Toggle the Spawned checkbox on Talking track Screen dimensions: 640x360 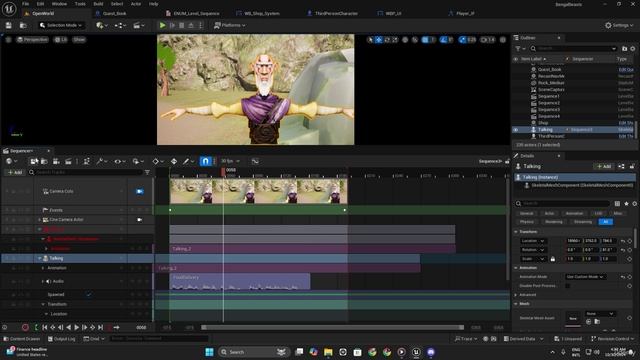point(89,294)
